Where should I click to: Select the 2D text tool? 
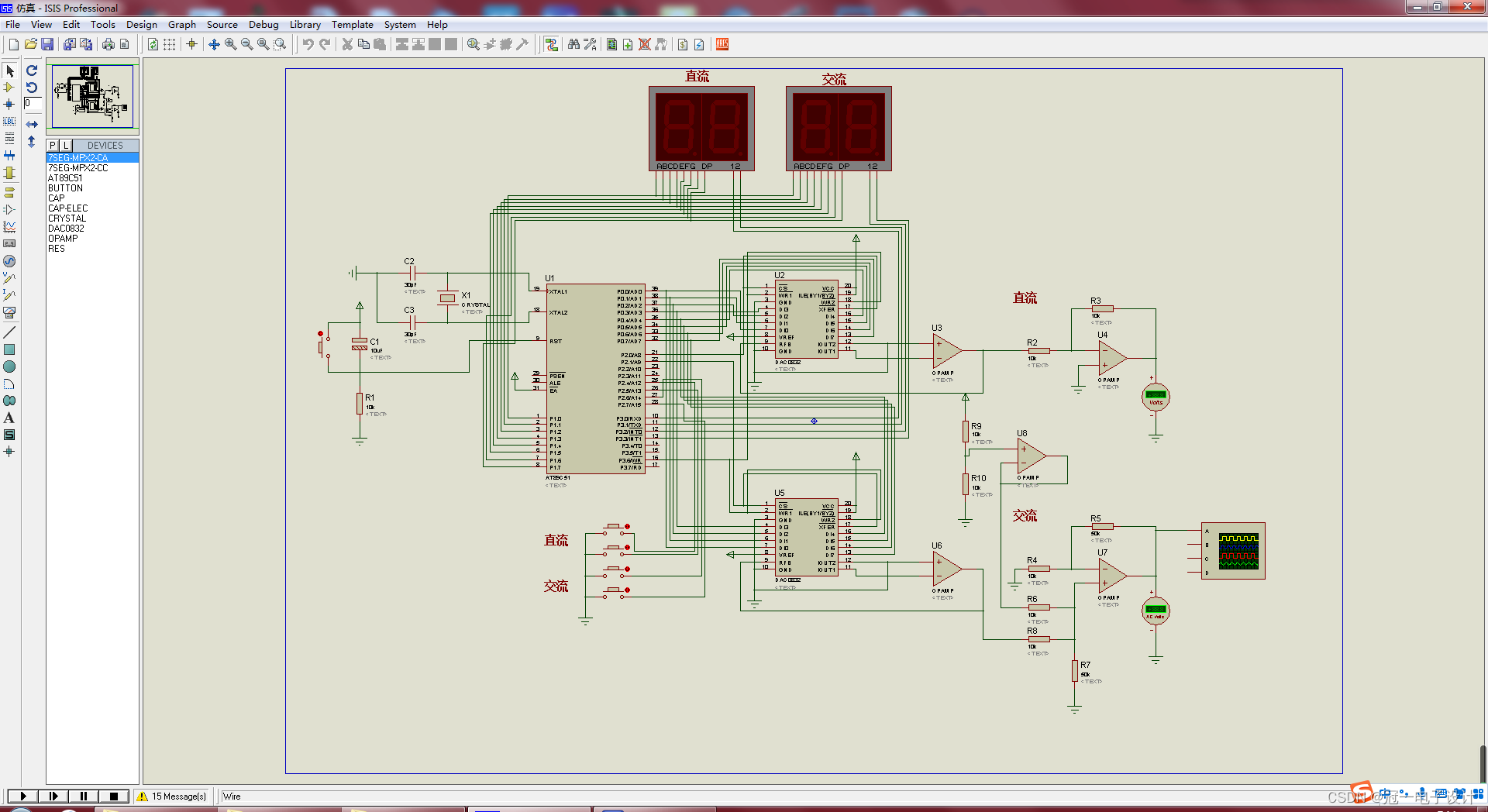pos(9,418)
